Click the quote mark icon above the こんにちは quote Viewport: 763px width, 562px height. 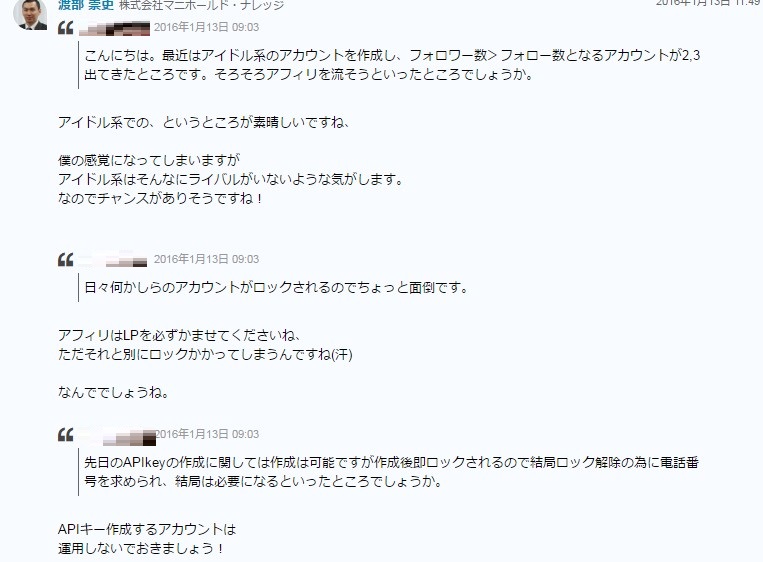click(x=66, y=28)
